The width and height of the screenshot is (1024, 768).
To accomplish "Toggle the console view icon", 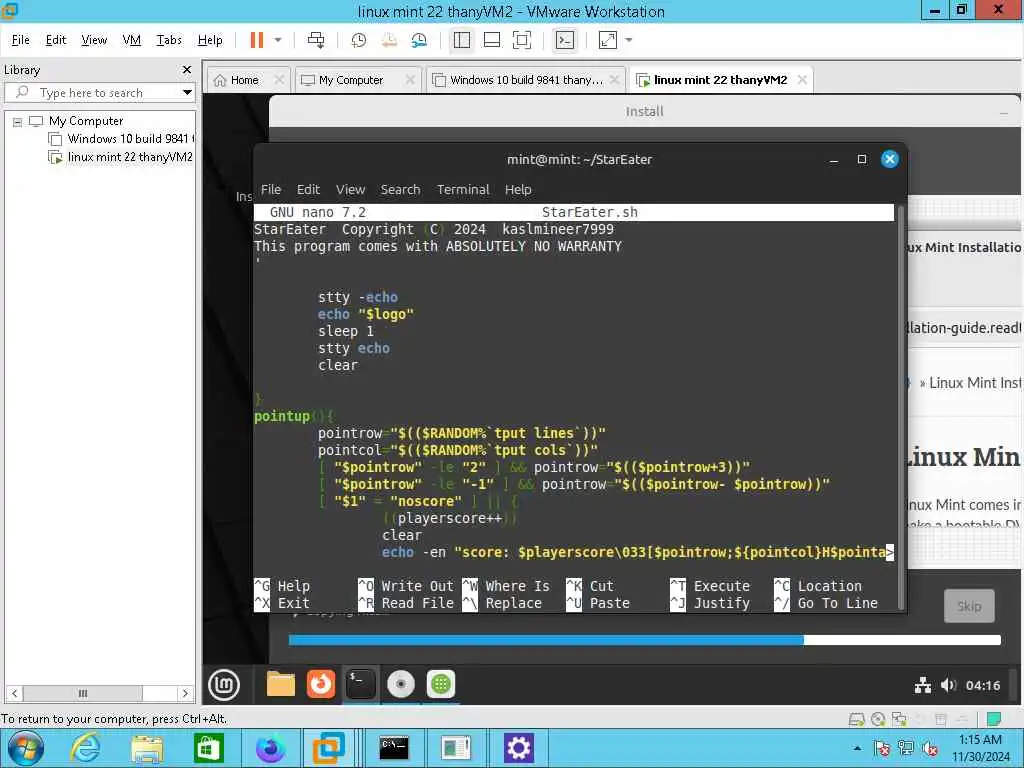I will point(565,40).
